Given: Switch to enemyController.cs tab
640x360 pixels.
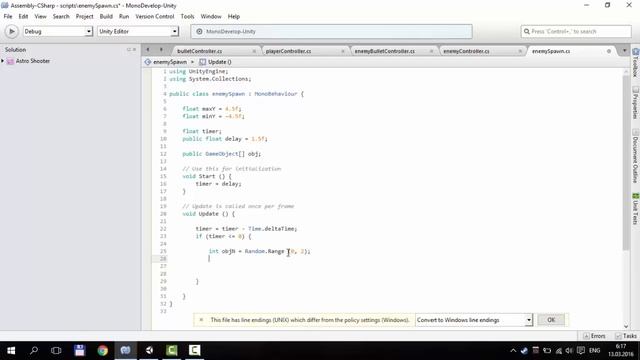Looking at the screenshot, I should 466,51.
